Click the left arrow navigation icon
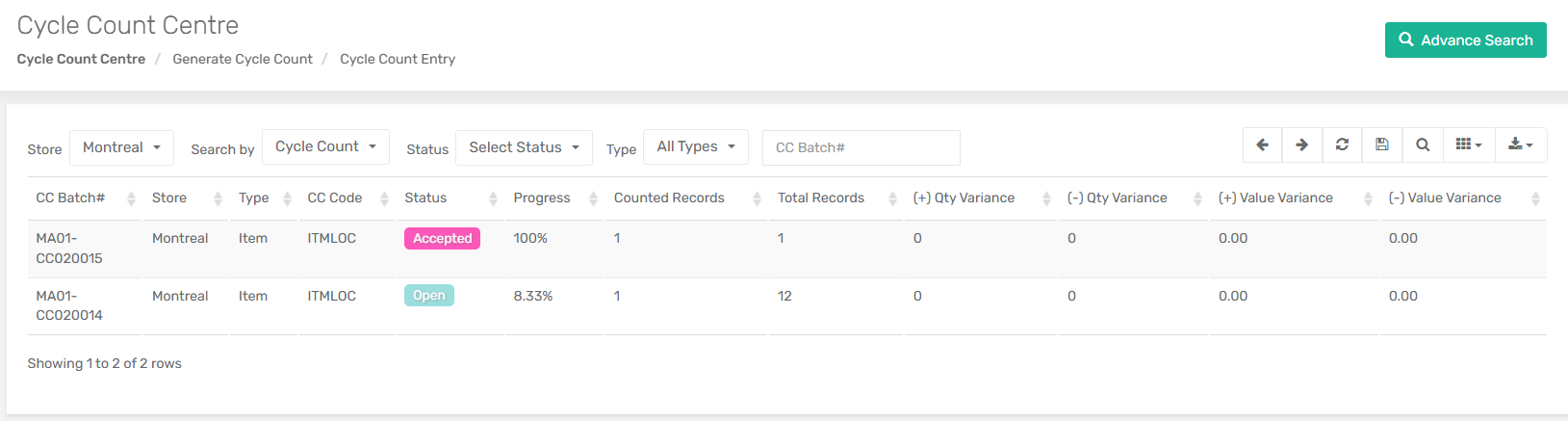The width and height of the screenshot is (1568, 421). (1263, 145)
